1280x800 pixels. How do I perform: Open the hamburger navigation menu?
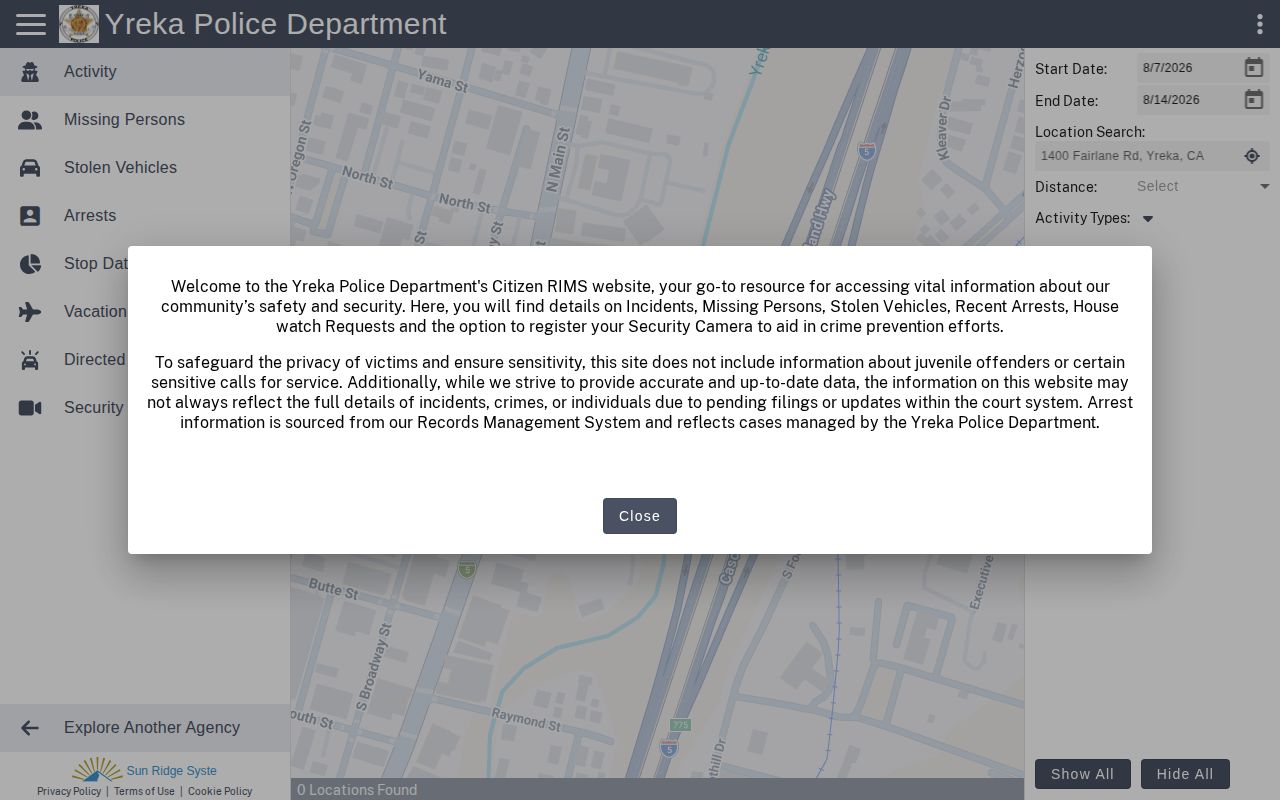point(31,24)
